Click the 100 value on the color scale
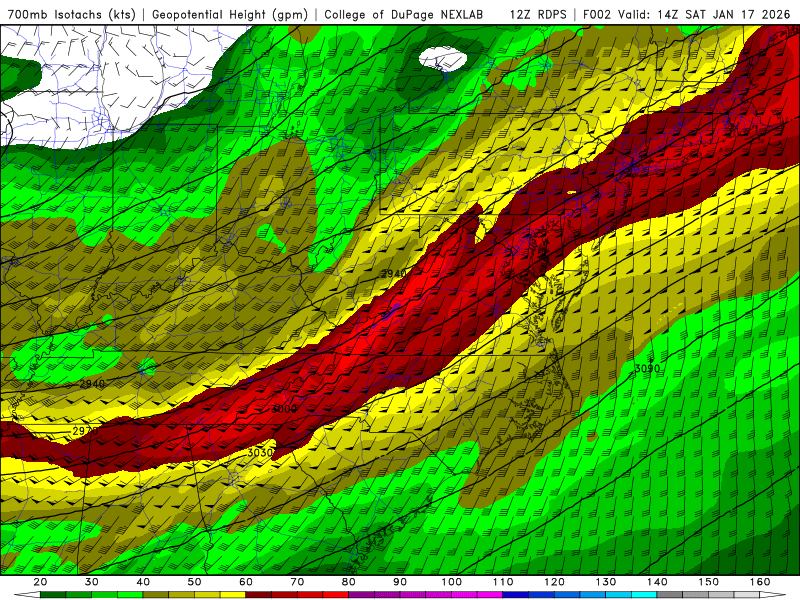This screenshot has height=600, width=800. coord(452,582)
